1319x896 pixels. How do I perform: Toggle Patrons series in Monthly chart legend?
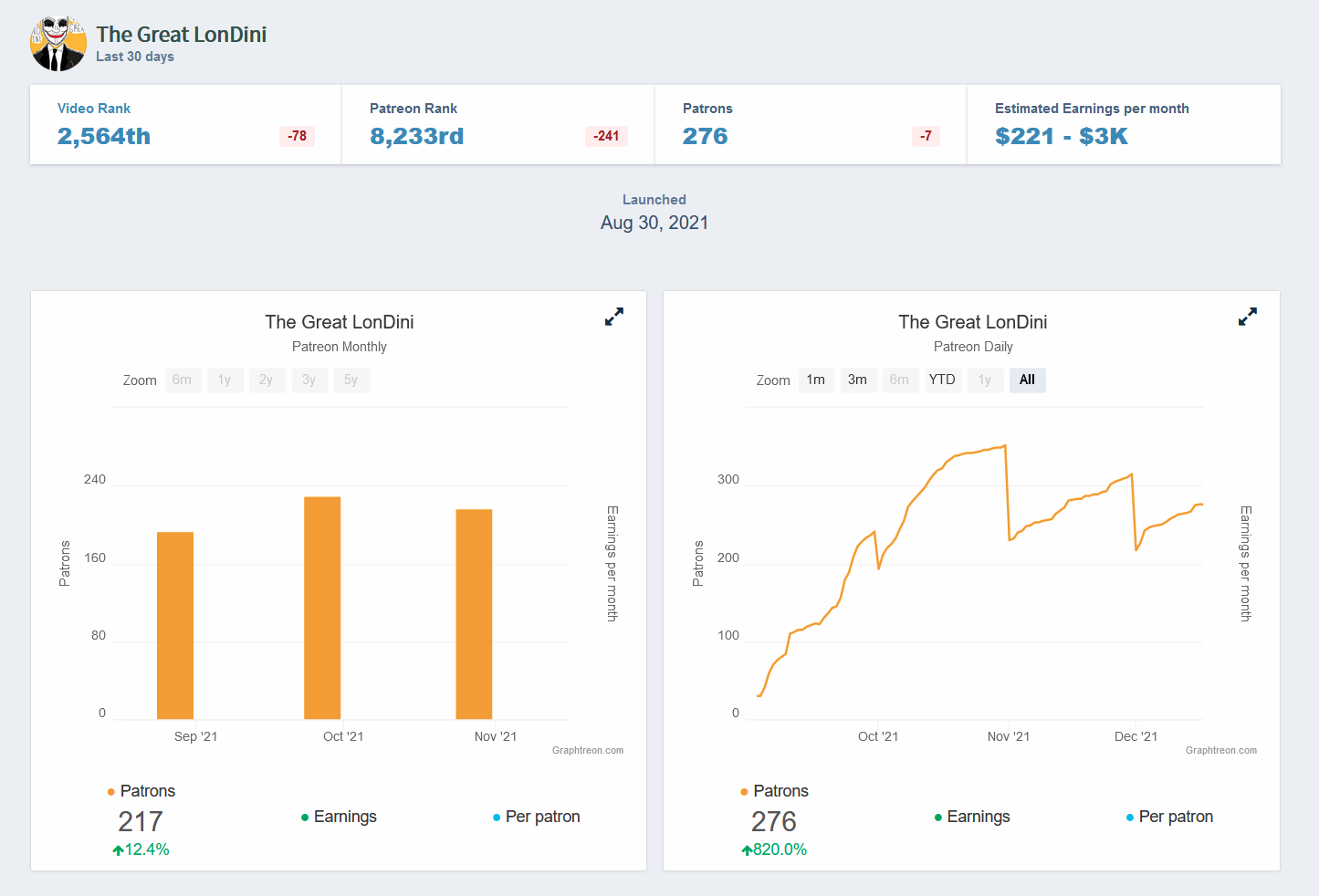[141, 791]
